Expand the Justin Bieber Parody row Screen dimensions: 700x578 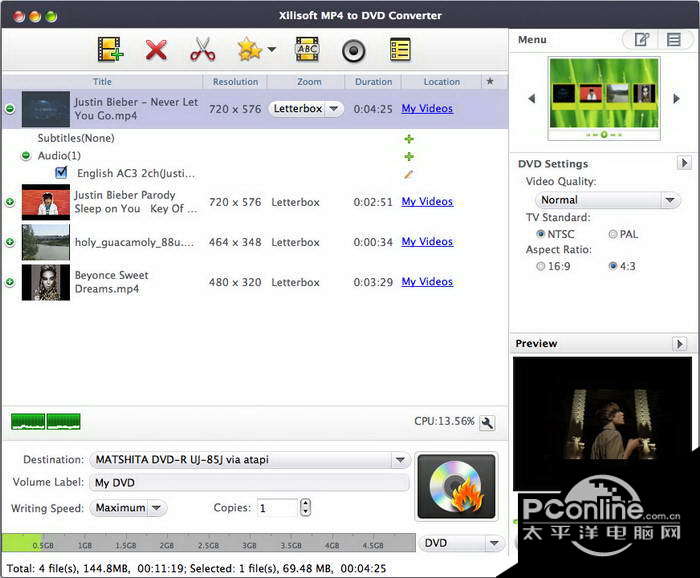[10, 202]
